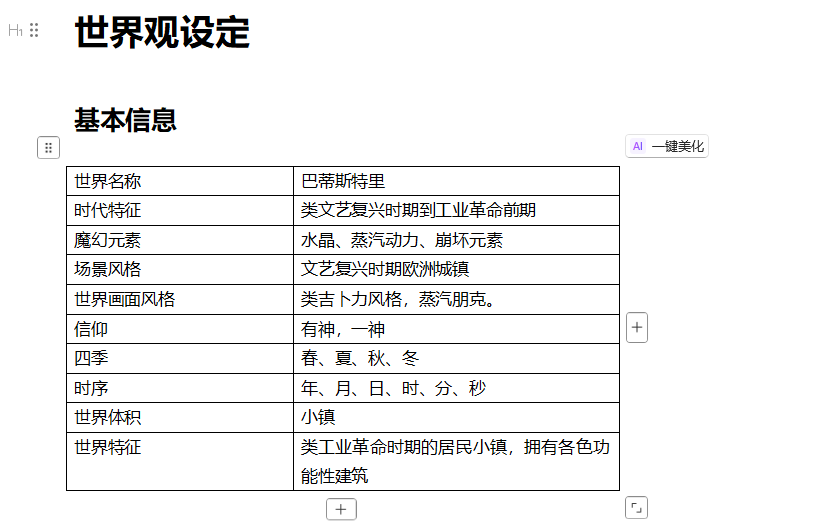Click the H1 block drag handle icon
The image size is (835, 529).
pyautogui.click(x=34, y=31)
